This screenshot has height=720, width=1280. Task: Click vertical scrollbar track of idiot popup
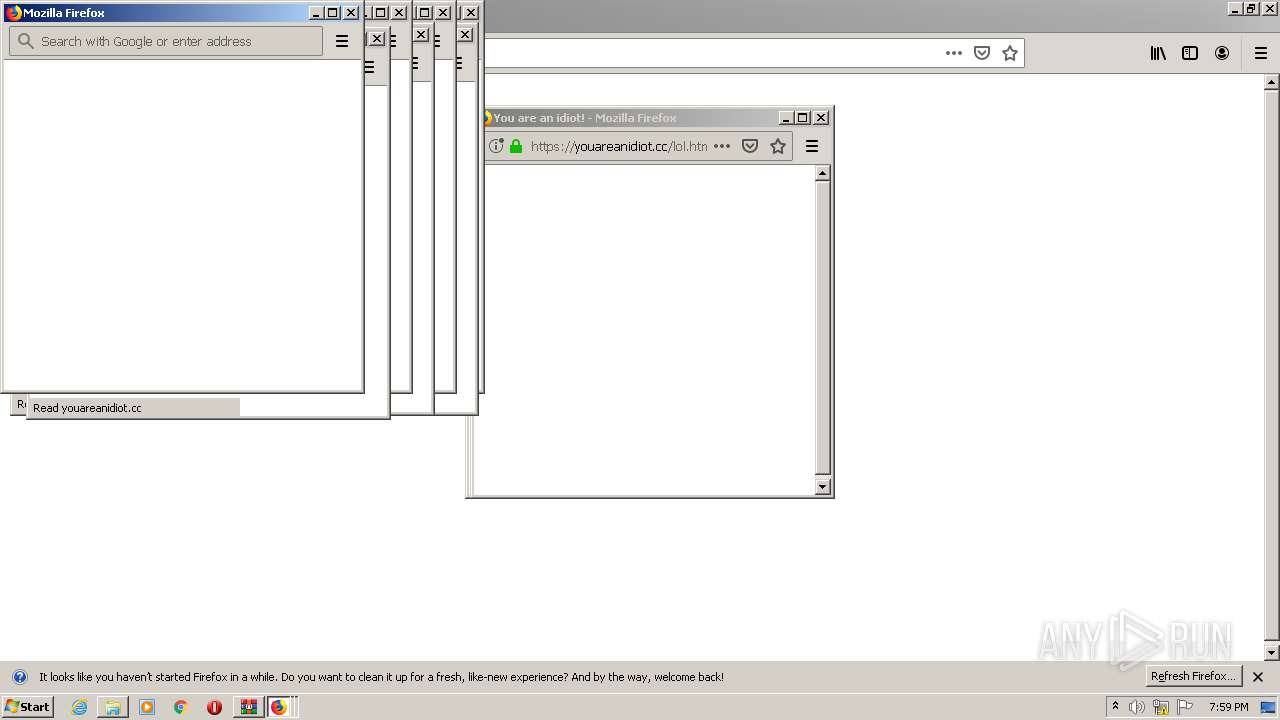823,330
